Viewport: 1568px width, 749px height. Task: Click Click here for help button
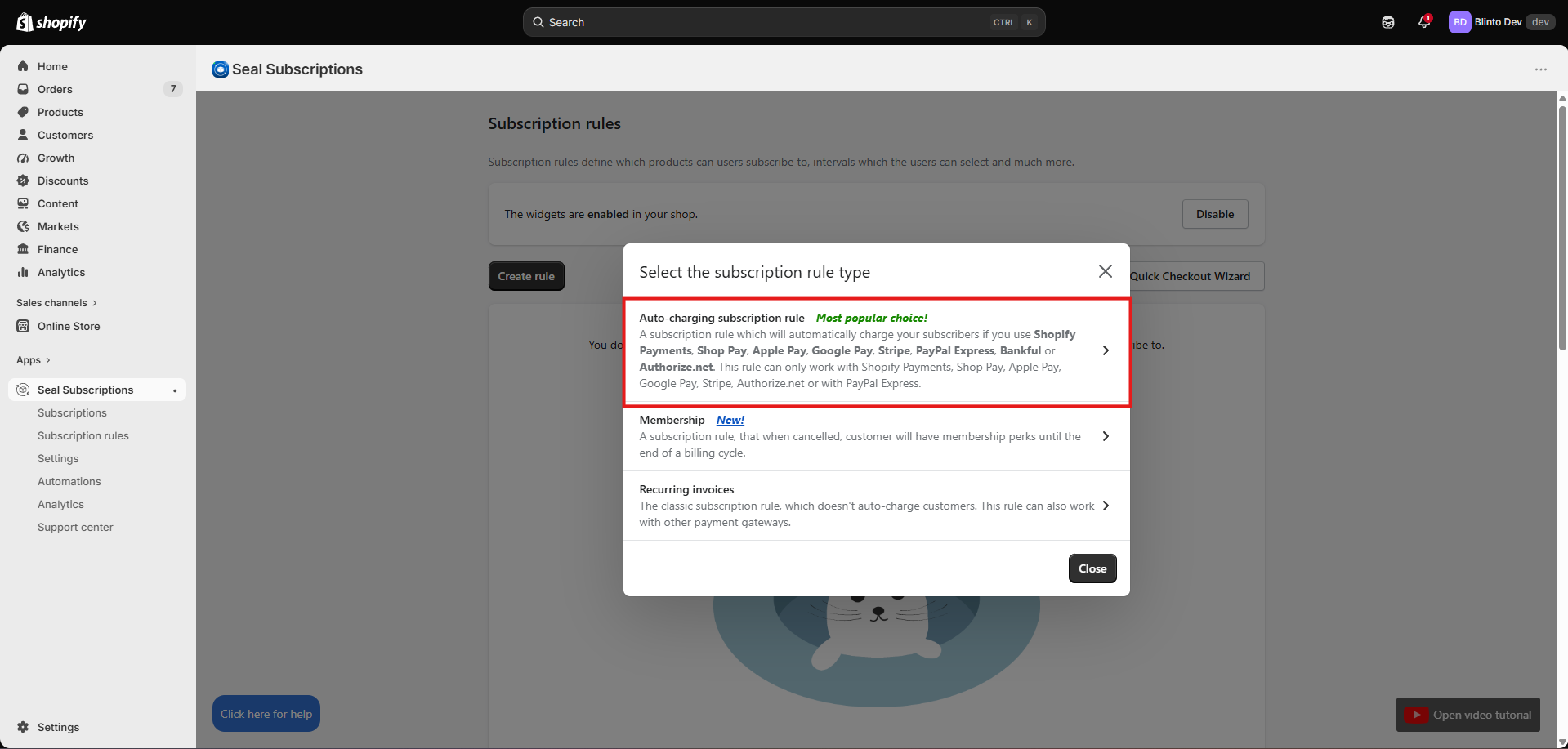point(266,714)
